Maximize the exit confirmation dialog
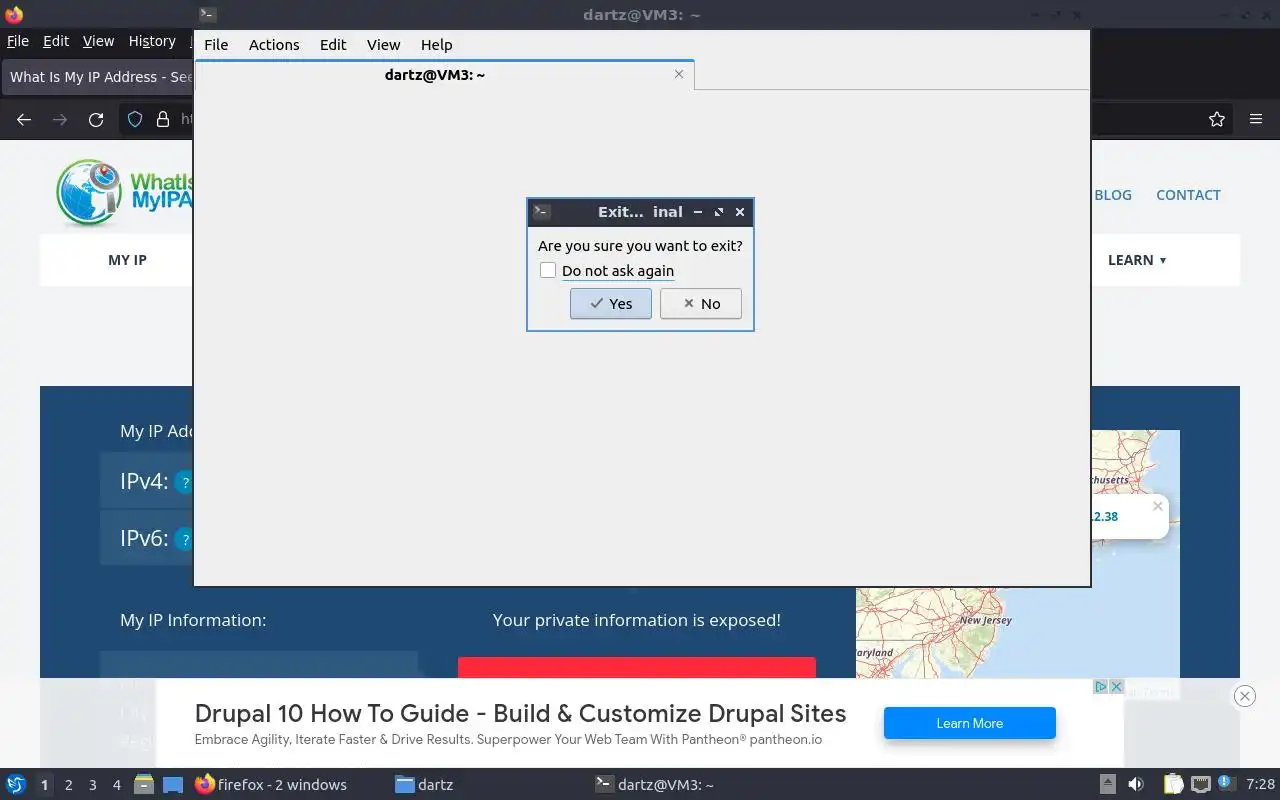Image resolution: width=1280 pixels, height=800 pixels. click(719, 212)
